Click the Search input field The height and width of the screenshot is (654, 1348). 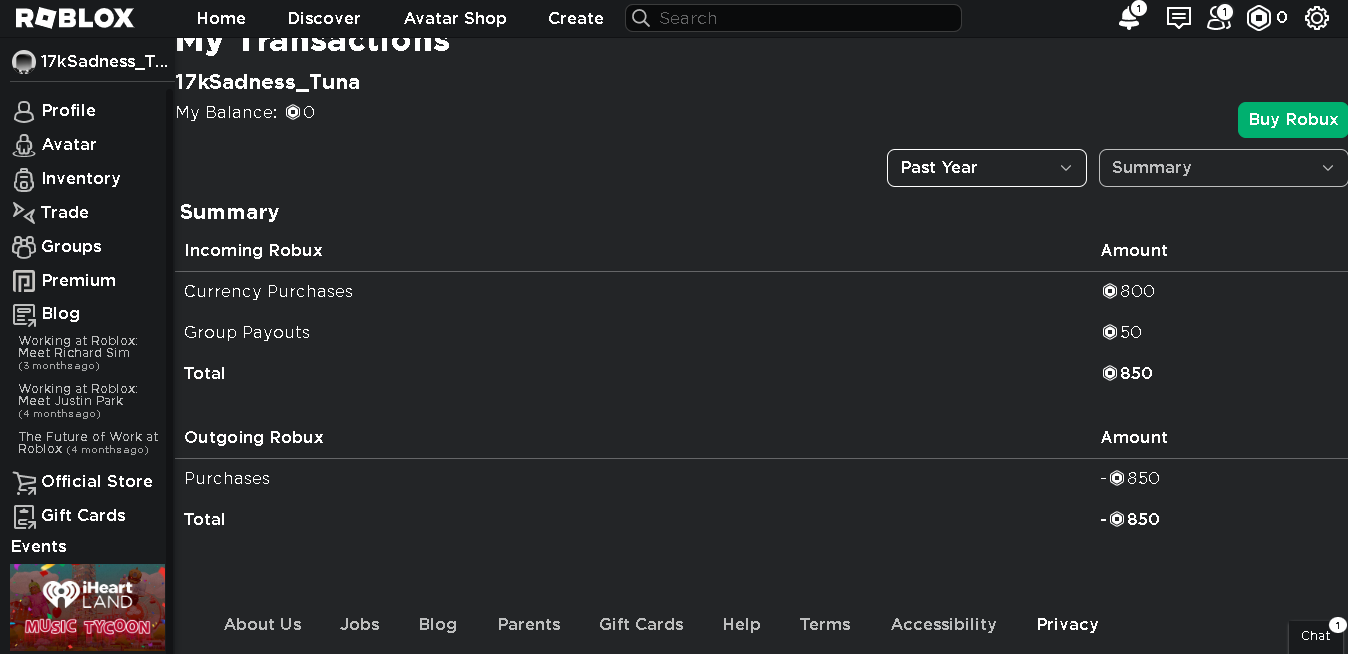point(793,18)
